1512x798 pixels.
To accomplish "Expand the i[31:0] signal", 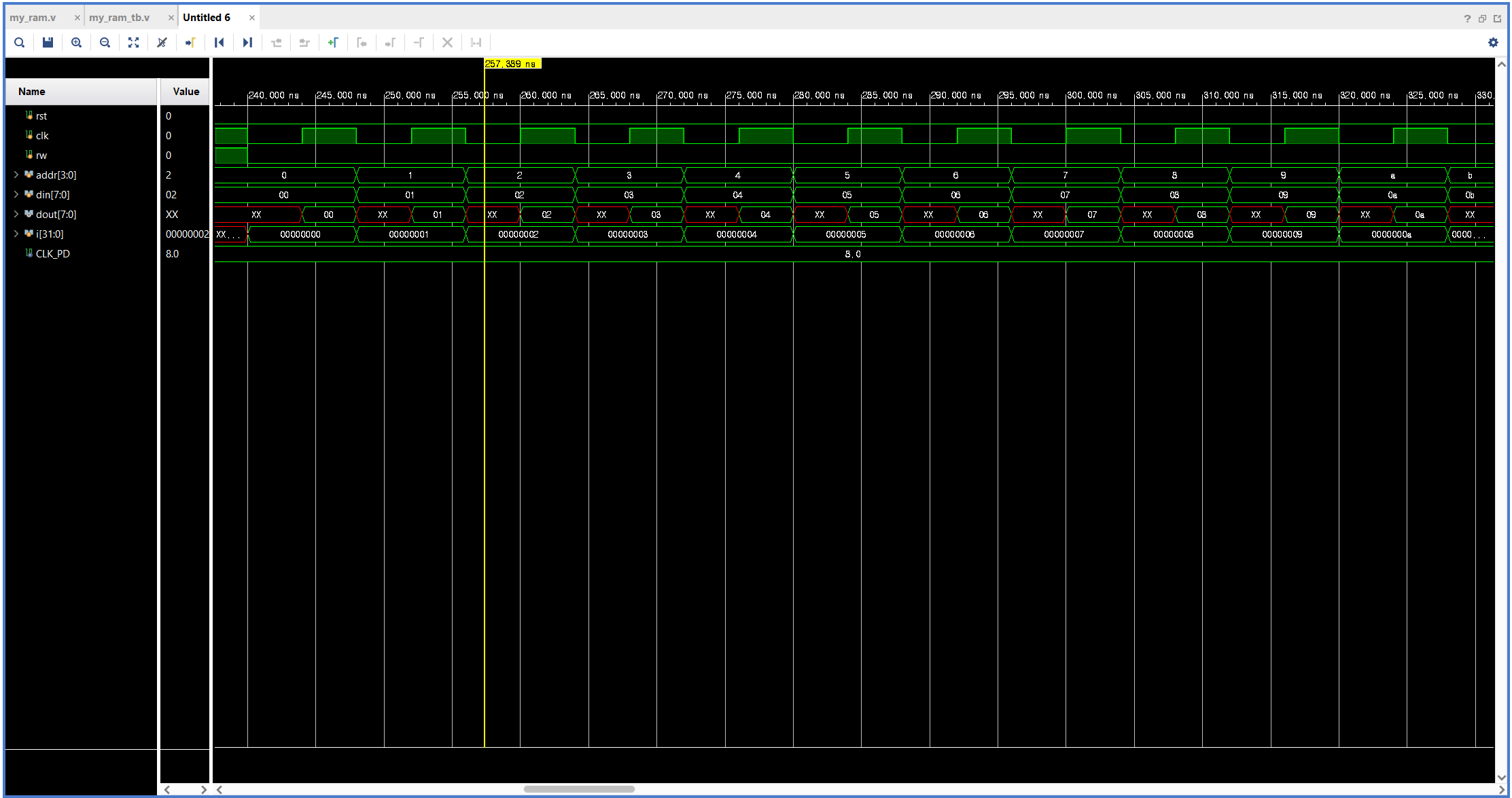I will 16,234.
